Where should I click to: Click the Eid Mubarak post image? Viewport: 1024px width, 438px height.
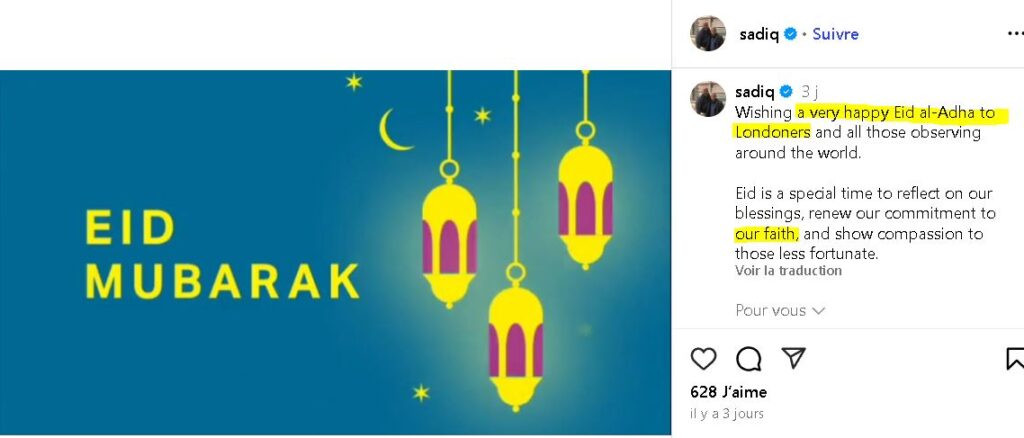(x=335, y=252)
